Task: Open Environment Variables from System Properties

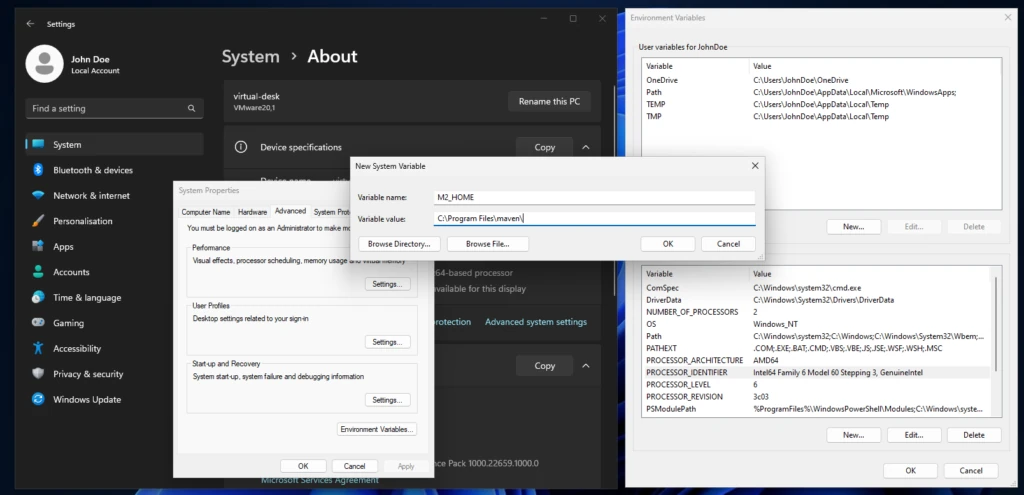Action: click(377, 429)
